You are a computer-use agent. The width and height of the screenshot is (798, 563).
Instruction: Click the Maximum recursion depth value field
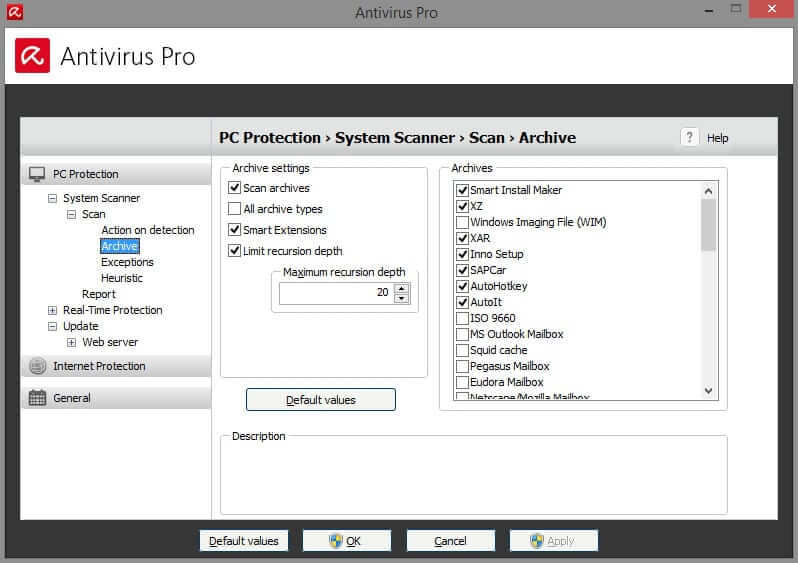(336, 293)
